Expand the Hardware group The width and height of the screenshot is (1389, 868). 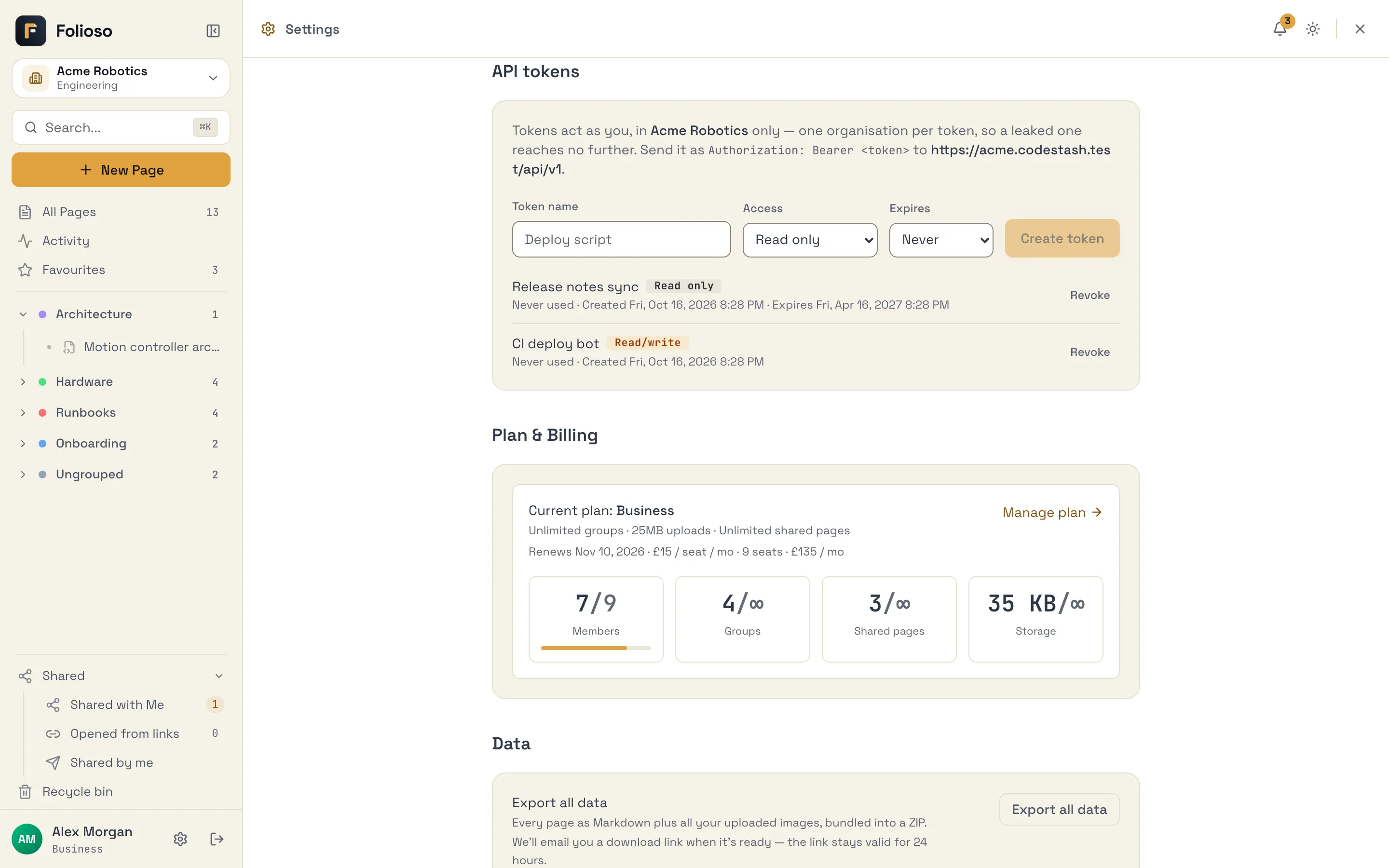point(23,382)
